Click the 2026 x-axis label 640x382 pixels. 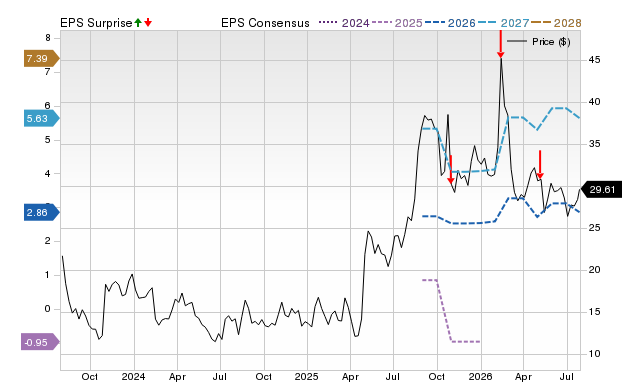tap(480, 376)
